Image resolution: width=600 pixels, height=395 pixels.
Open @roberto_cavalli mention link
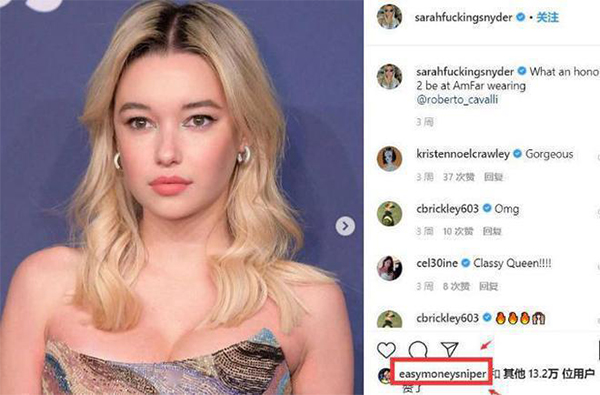coord(457,100)
